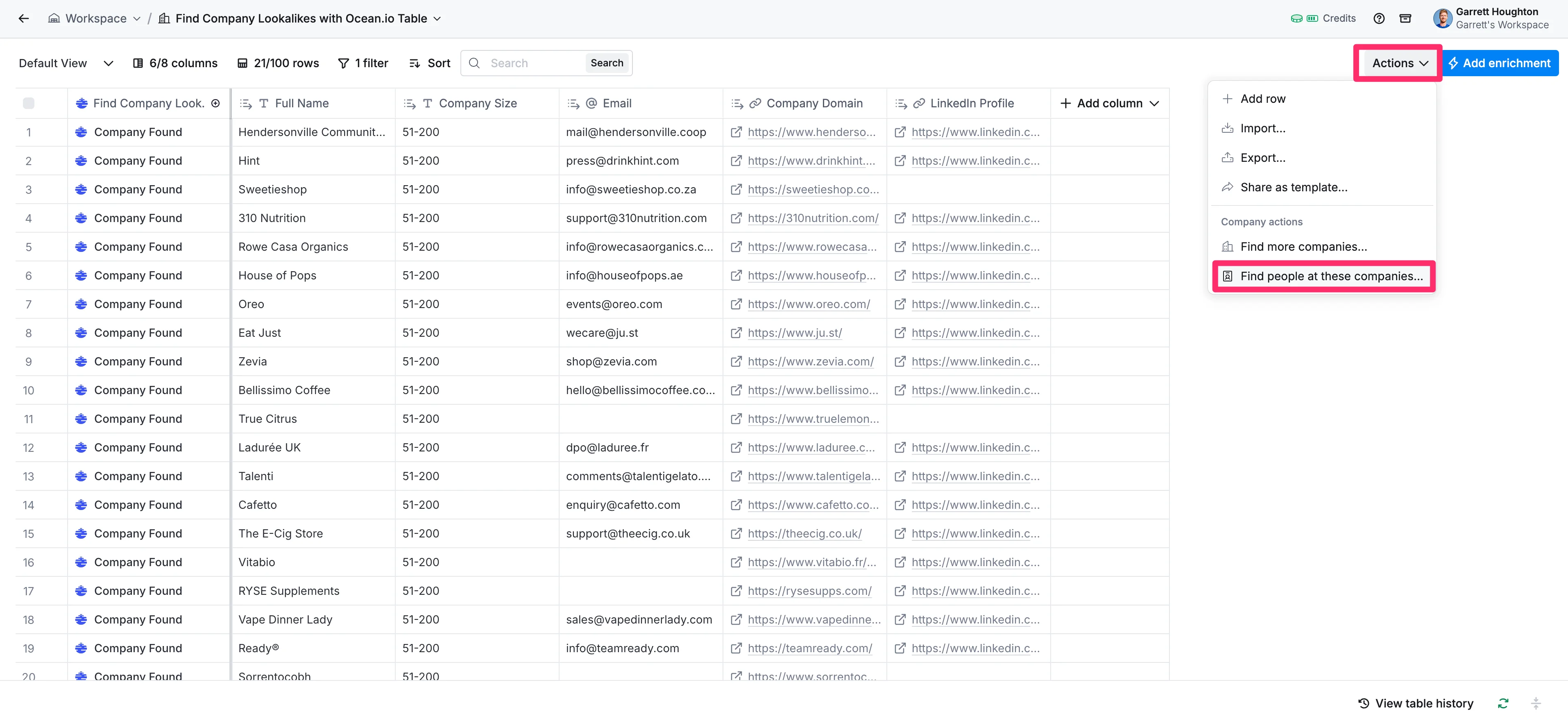
Task: Select Share as template menu item
Action: click(1294, 188)
